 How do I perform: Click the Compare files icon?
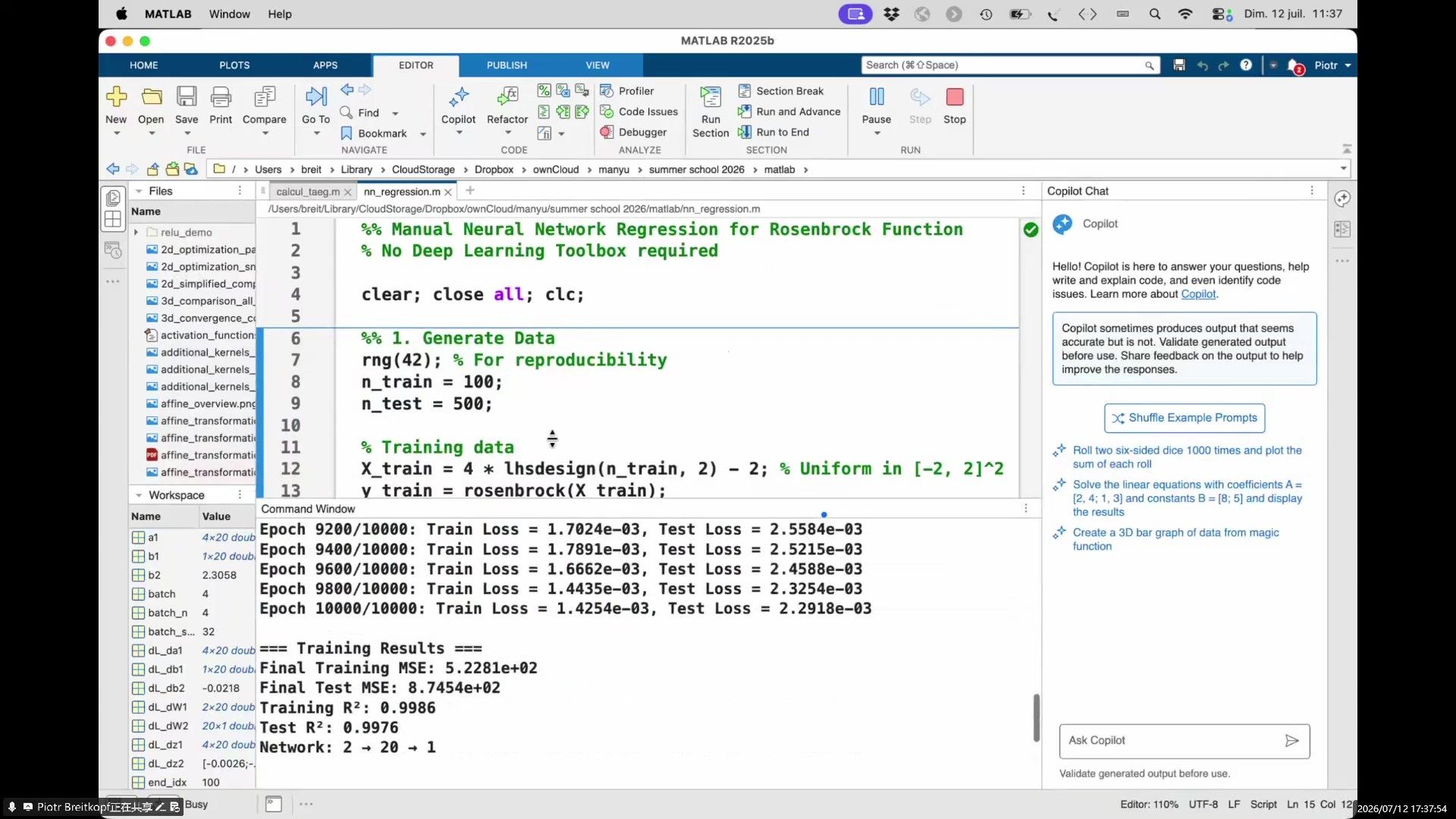click(265, 96)
